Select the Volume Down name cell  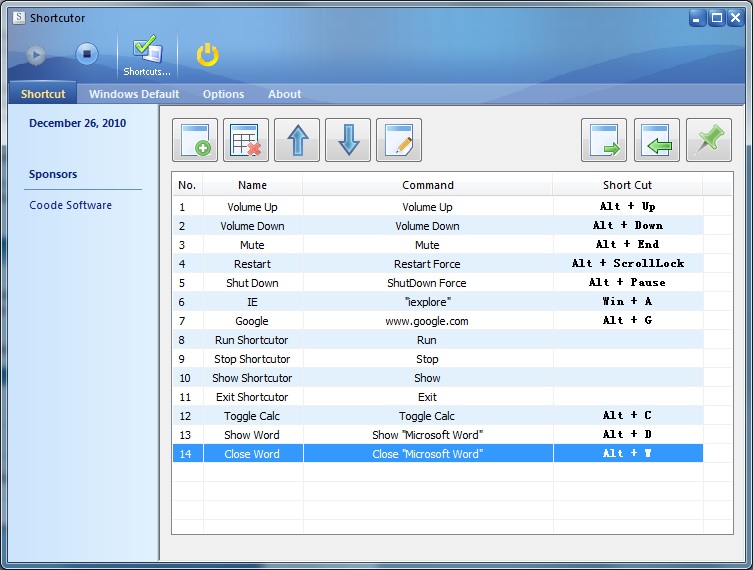[x=253, y=226]
